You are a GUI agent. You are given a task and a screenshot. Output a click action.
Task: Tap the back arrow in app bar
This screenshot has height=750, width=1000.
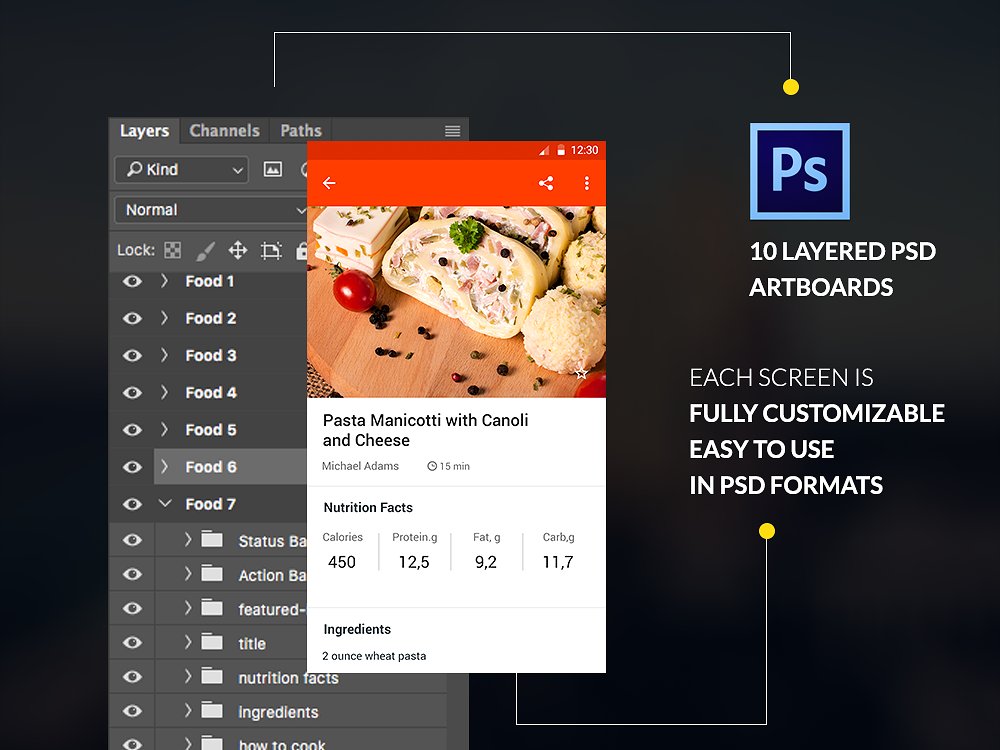(329, 183)
